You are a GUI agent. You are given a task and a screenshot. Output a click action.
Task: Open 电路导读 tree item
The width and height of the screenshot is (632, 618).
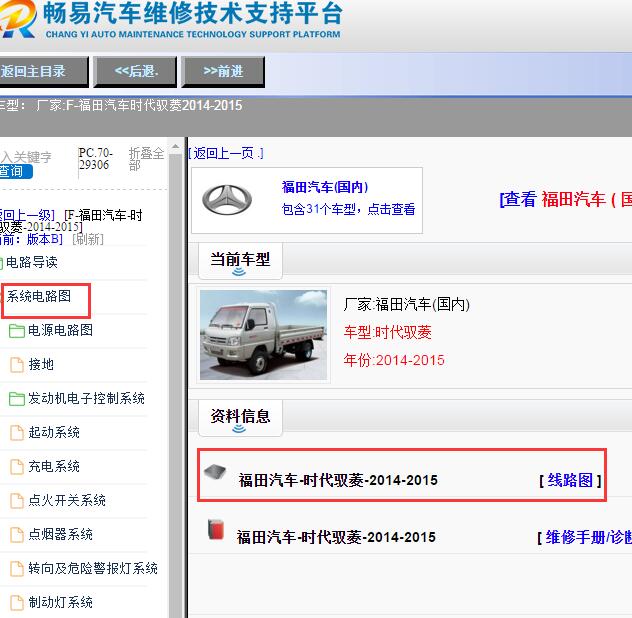coord(31,262)
